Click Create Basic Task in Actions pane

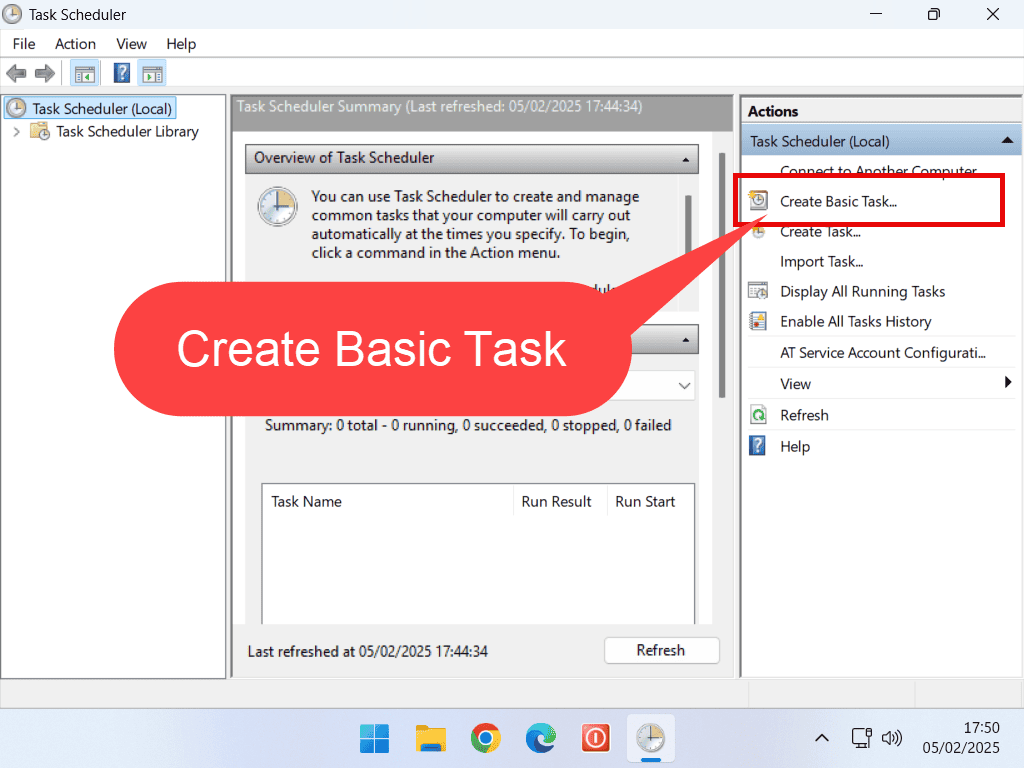tap(838, 201)
